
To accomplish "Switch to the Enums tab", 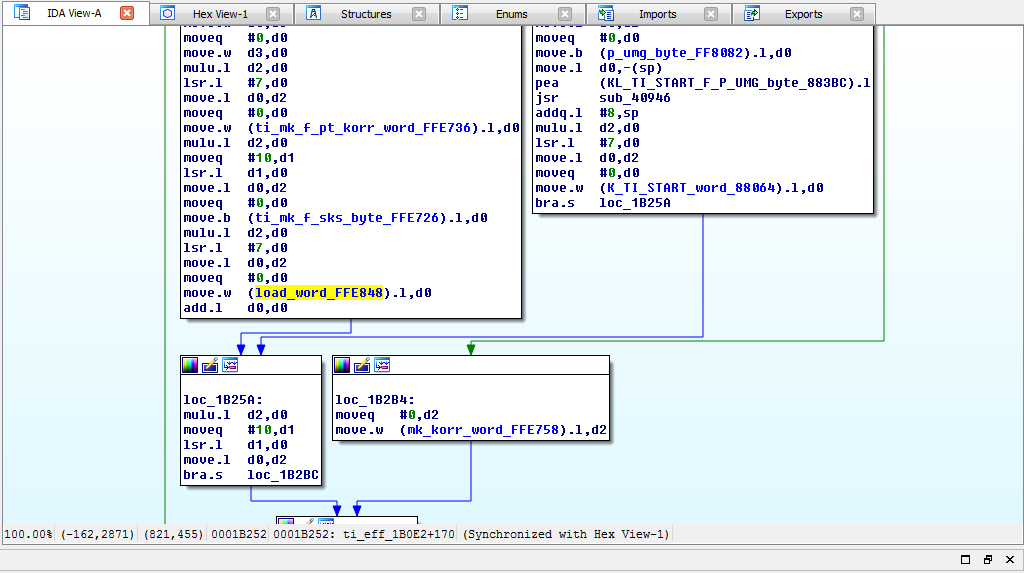I will tap(511, 14).
